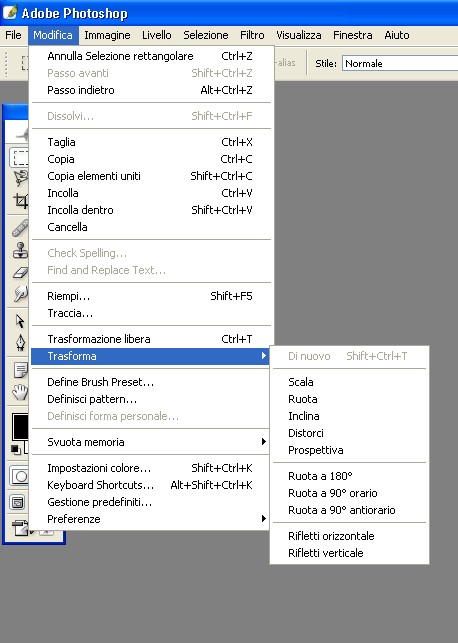Select Copia menu entry
Screen dimensions: 458x643
click(x=150, y=159)
